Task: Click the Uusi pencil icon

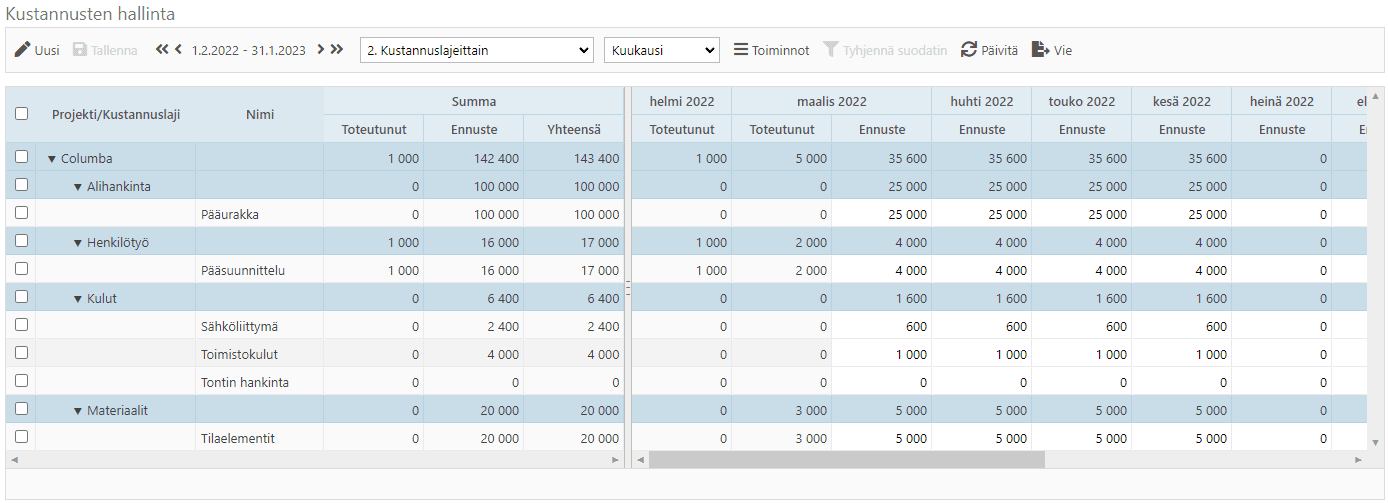Action: pos(22,50)
